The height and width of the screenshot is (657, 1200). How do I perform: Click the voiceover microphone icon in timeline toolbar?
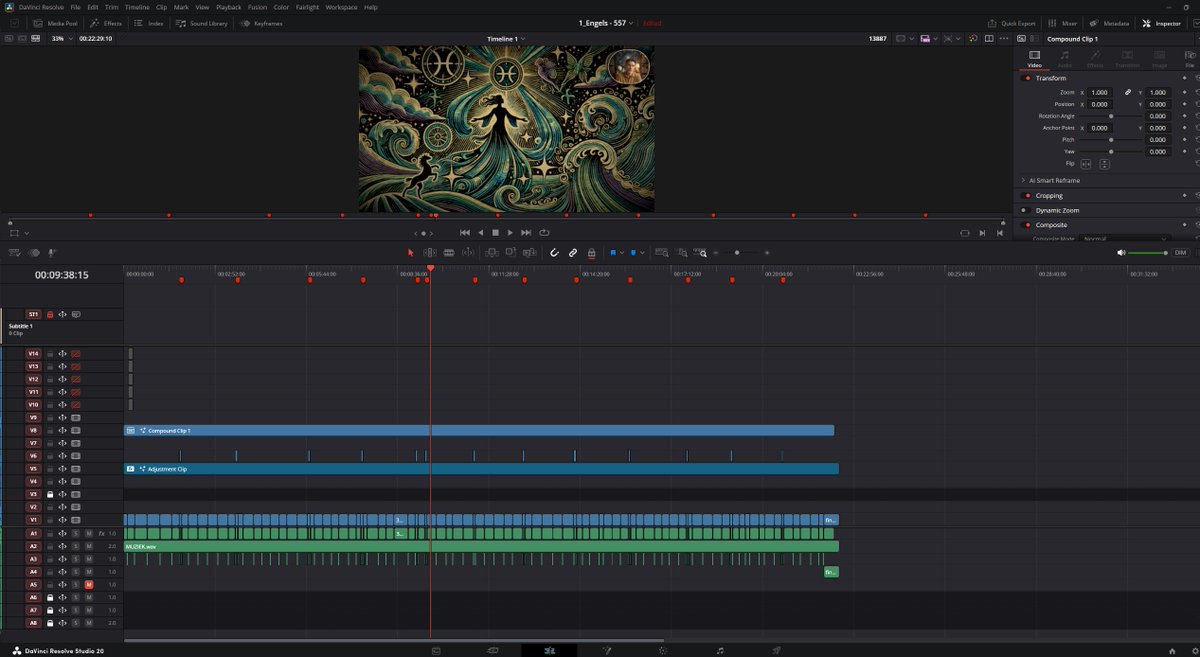pos(53,253)
